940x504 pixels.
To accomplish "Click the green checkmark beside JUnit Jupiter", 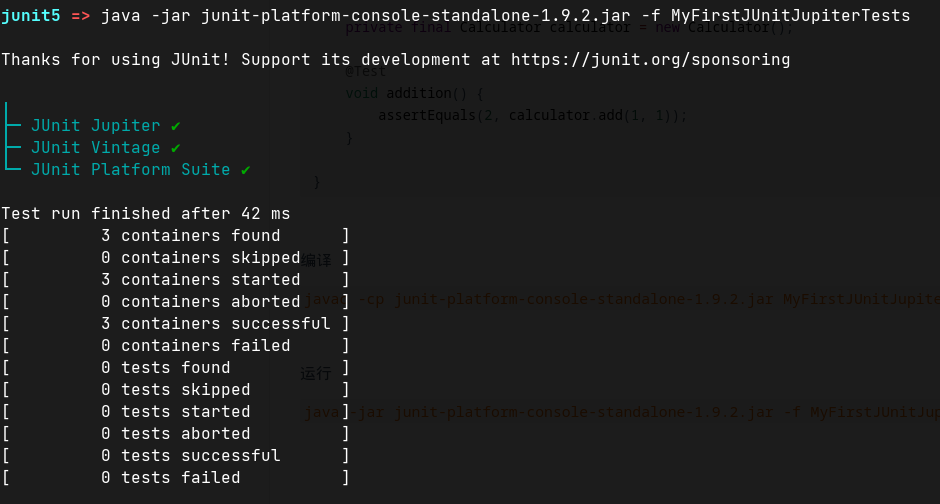I will point(176,126).
